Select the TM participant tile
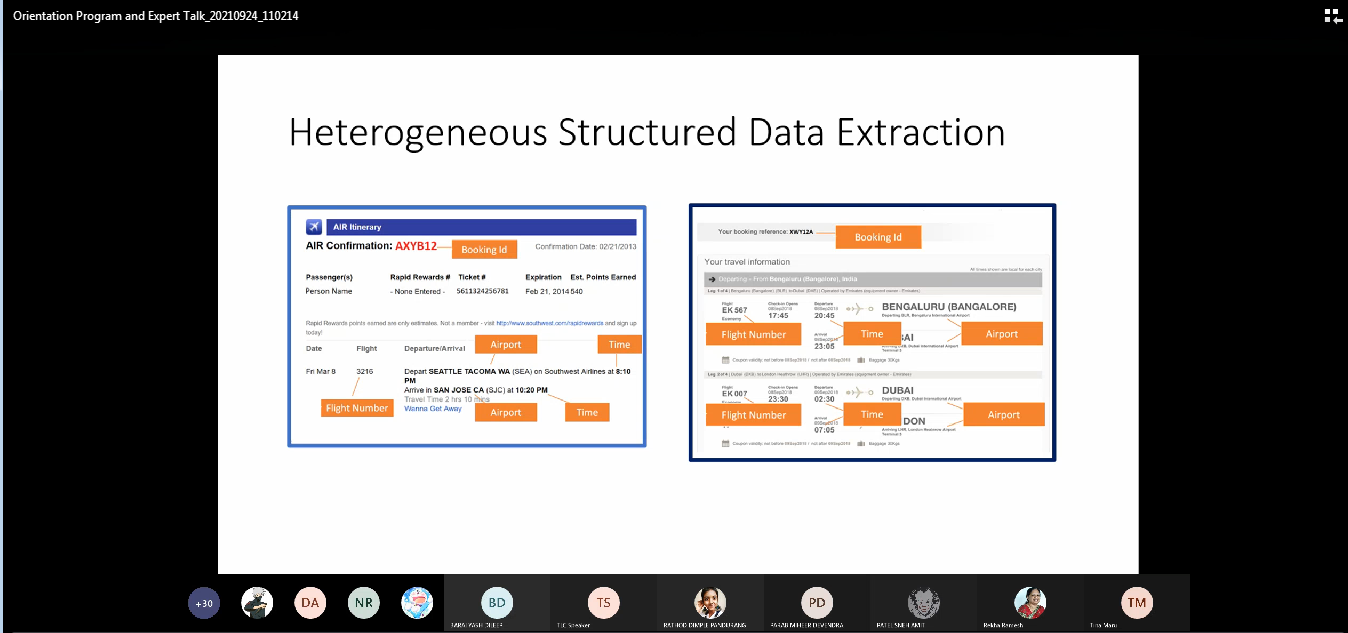Screen dimensions: 1348x633 [x=1136, y=603]
